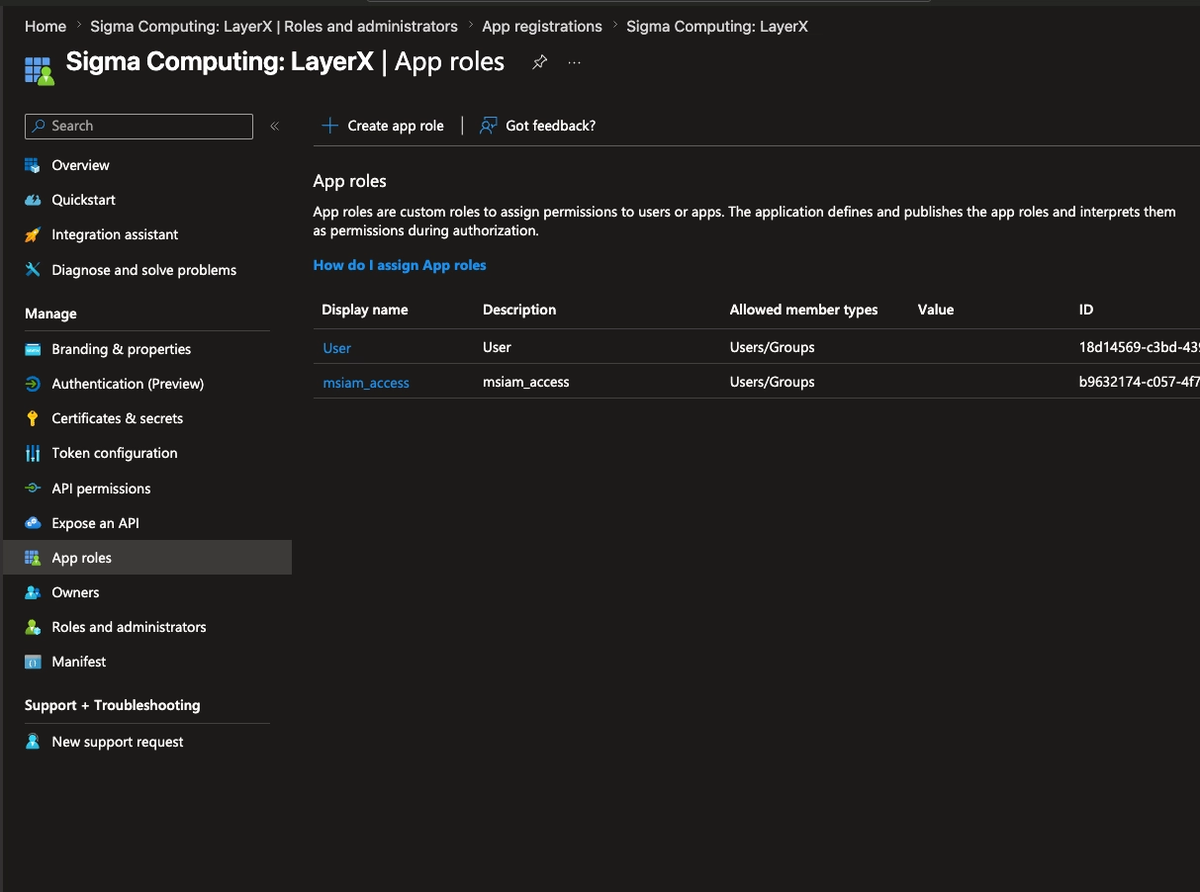Open the User app role link
Screen dimensions: 1200x892
coord(337,348)
